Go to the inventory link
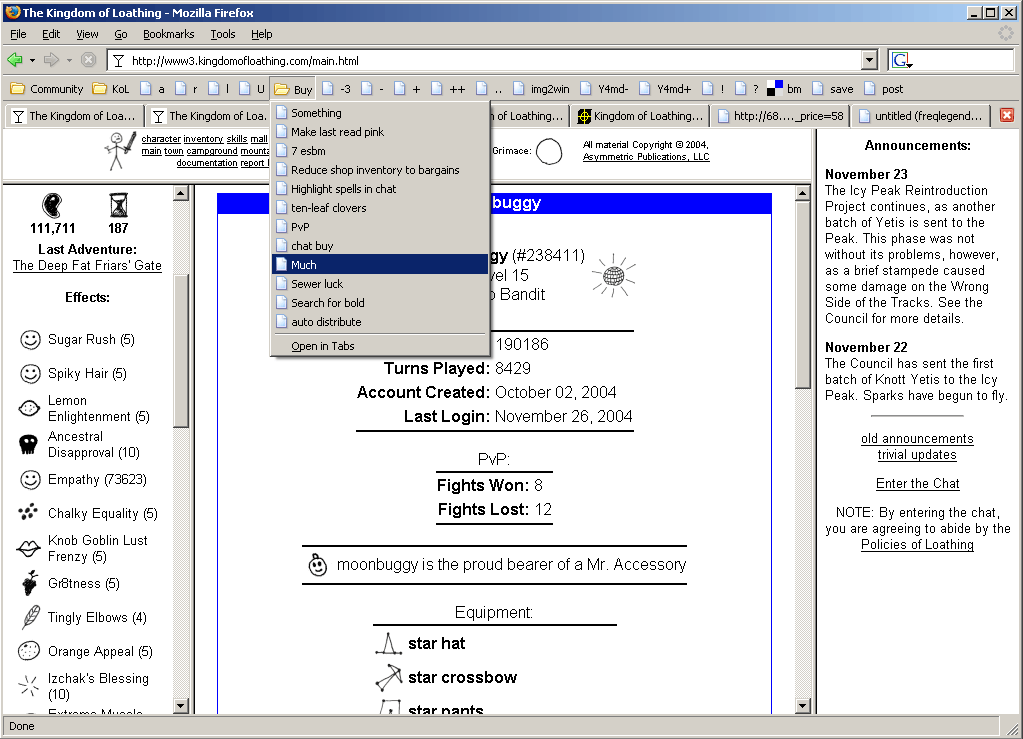 point(203,139)
